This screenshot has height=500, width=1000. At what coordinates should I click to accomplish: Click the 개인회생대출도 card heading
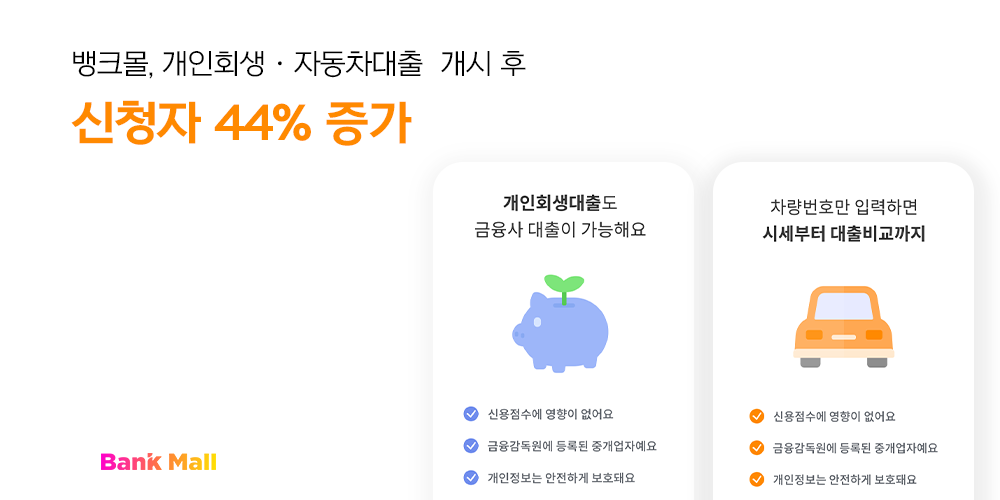click(x=561, y=203)
